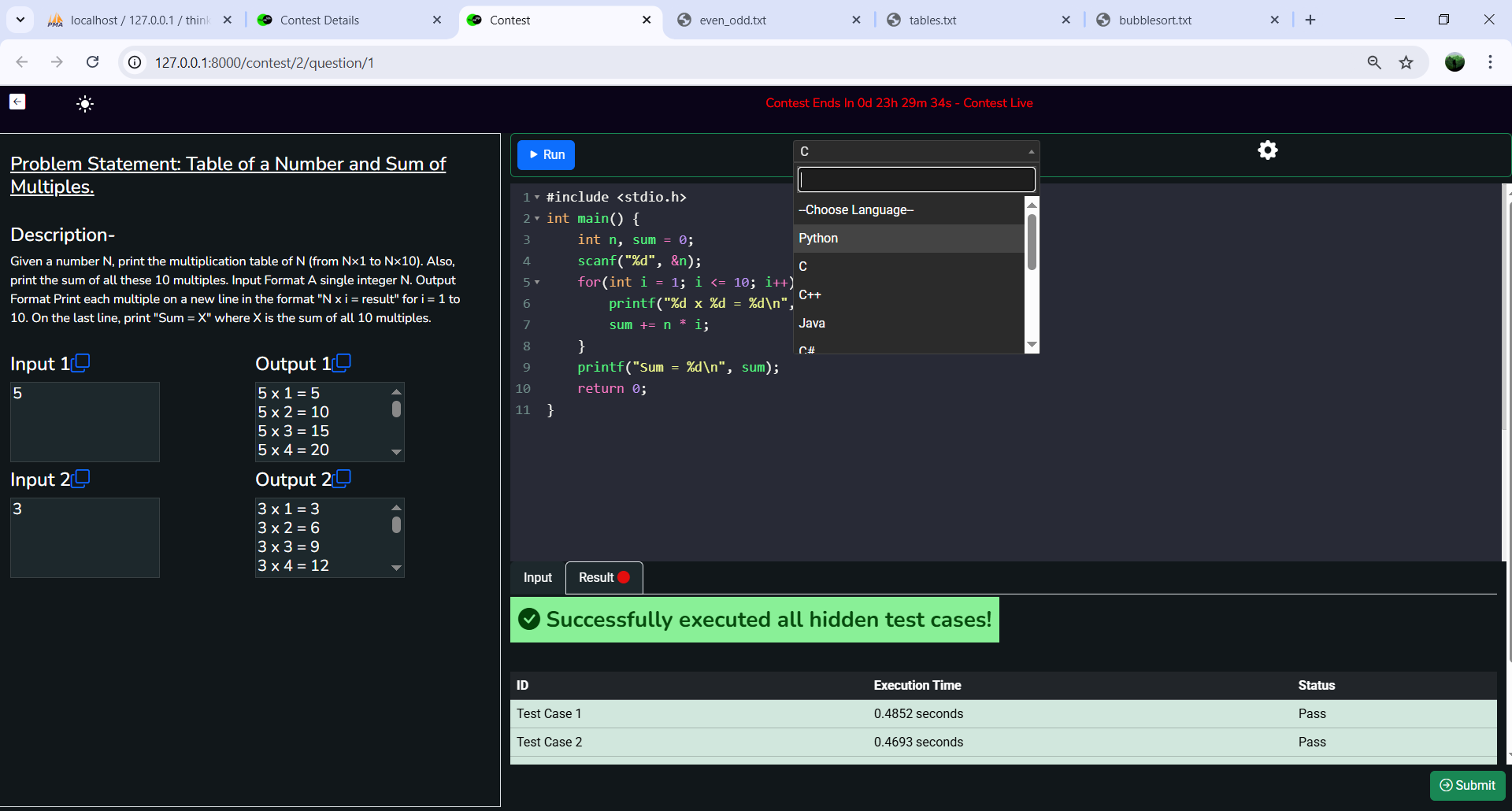Image resolution: width=1512 pixels, height=811 pixels.
Task: Toggle light/dark theme with the sun icon
Action: click(x=85, y=104)
